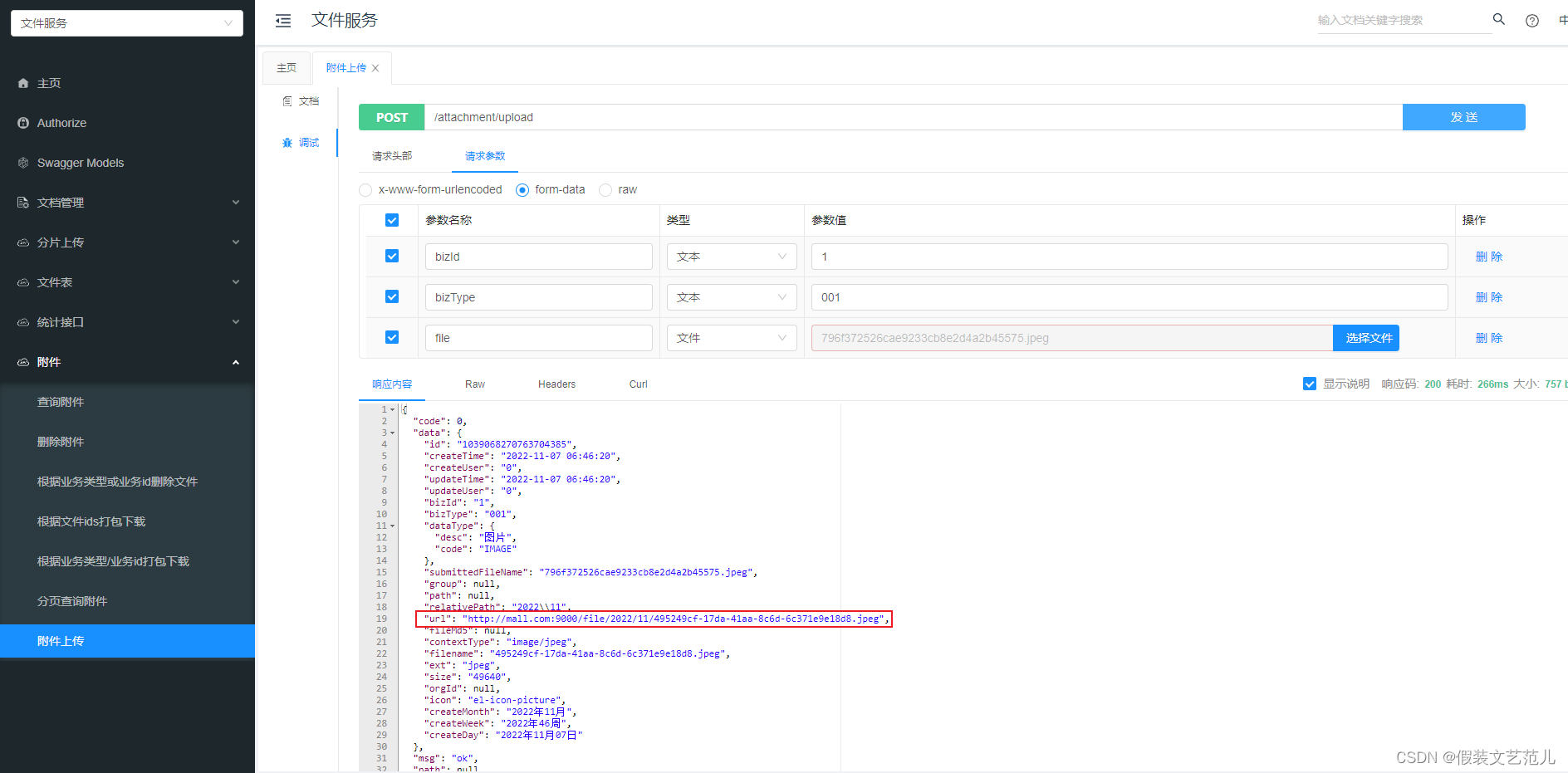The width and height of the screenshot is (1568, 773).
Task: Click the /attachment/upload URL field
Action: (914, 117)
